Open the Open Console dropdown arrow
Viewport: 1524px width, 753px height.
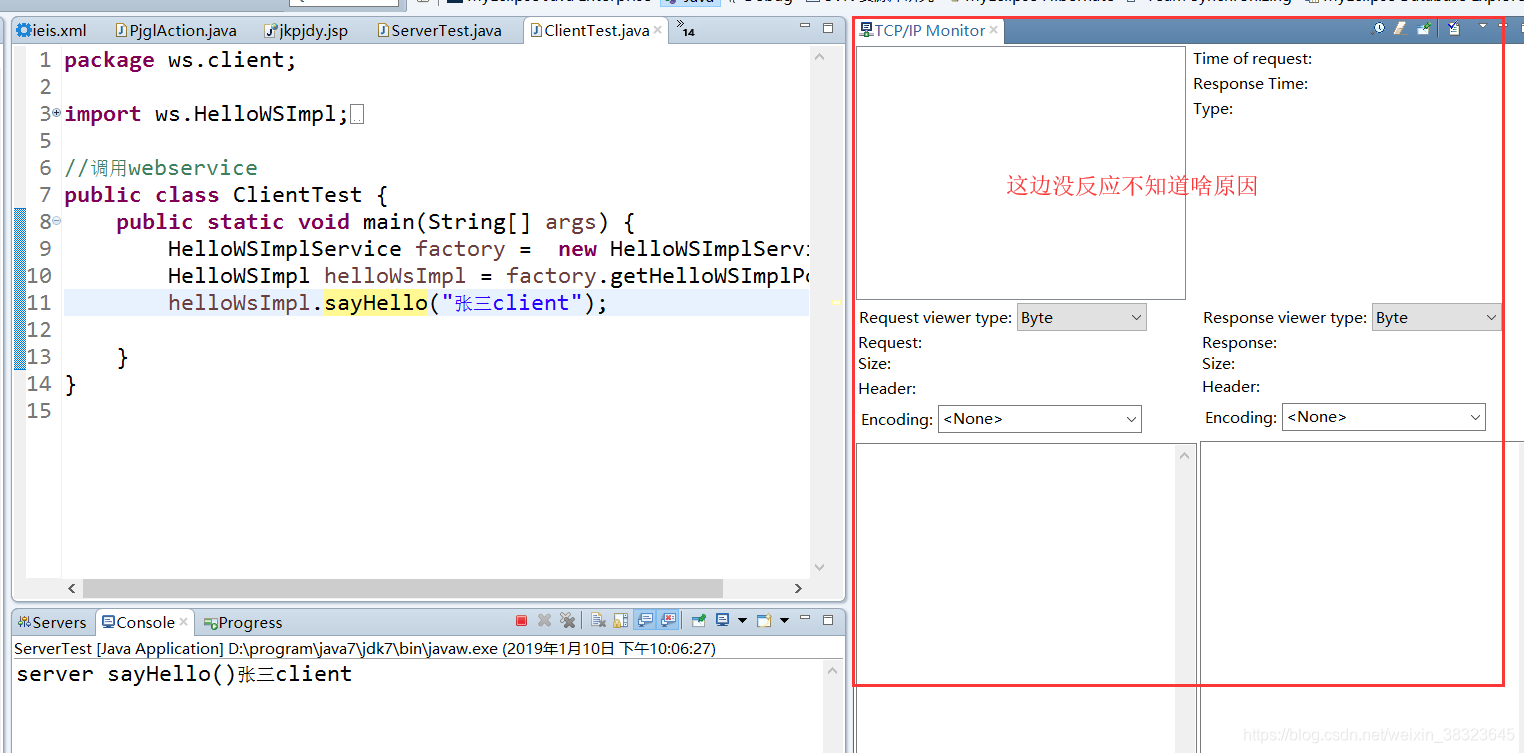pyautogui.click(x=784, y=621)
